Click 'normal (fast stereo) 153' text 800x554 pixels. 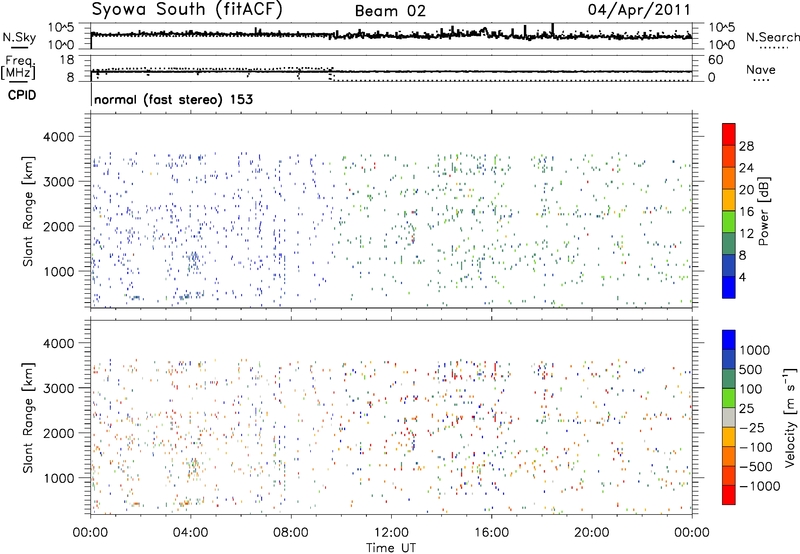pyautogui.click(x=173, y=100)
